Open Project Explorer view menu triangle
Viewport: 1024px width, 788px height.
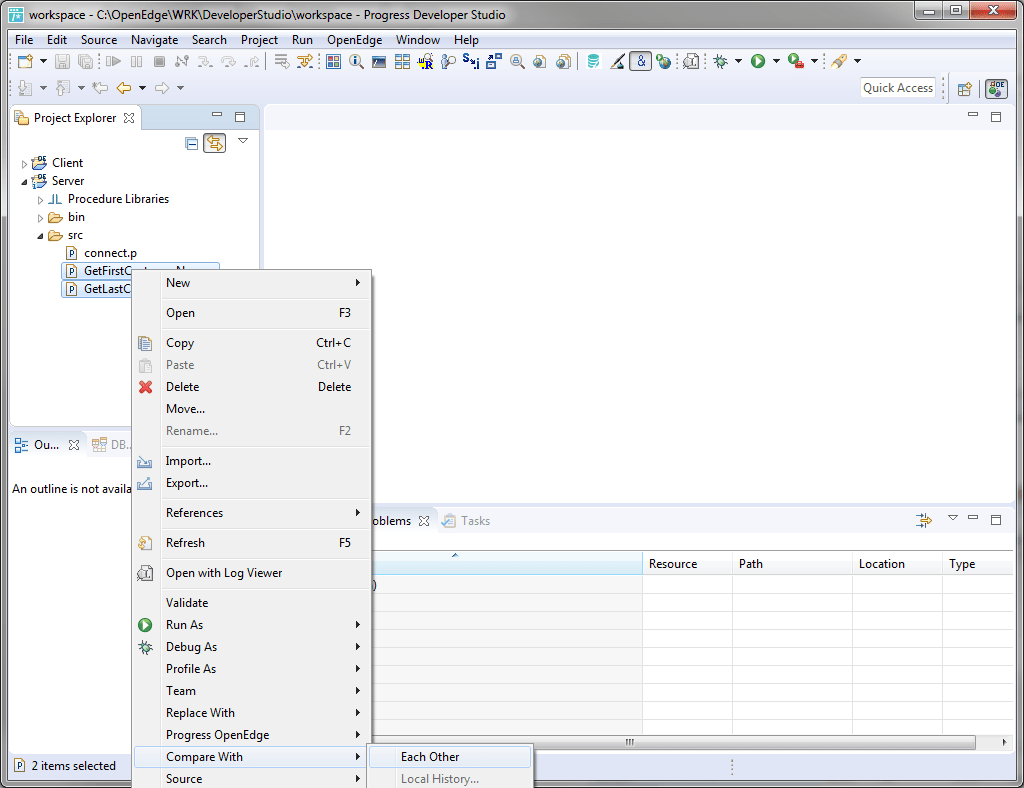(x=243, y=141)
